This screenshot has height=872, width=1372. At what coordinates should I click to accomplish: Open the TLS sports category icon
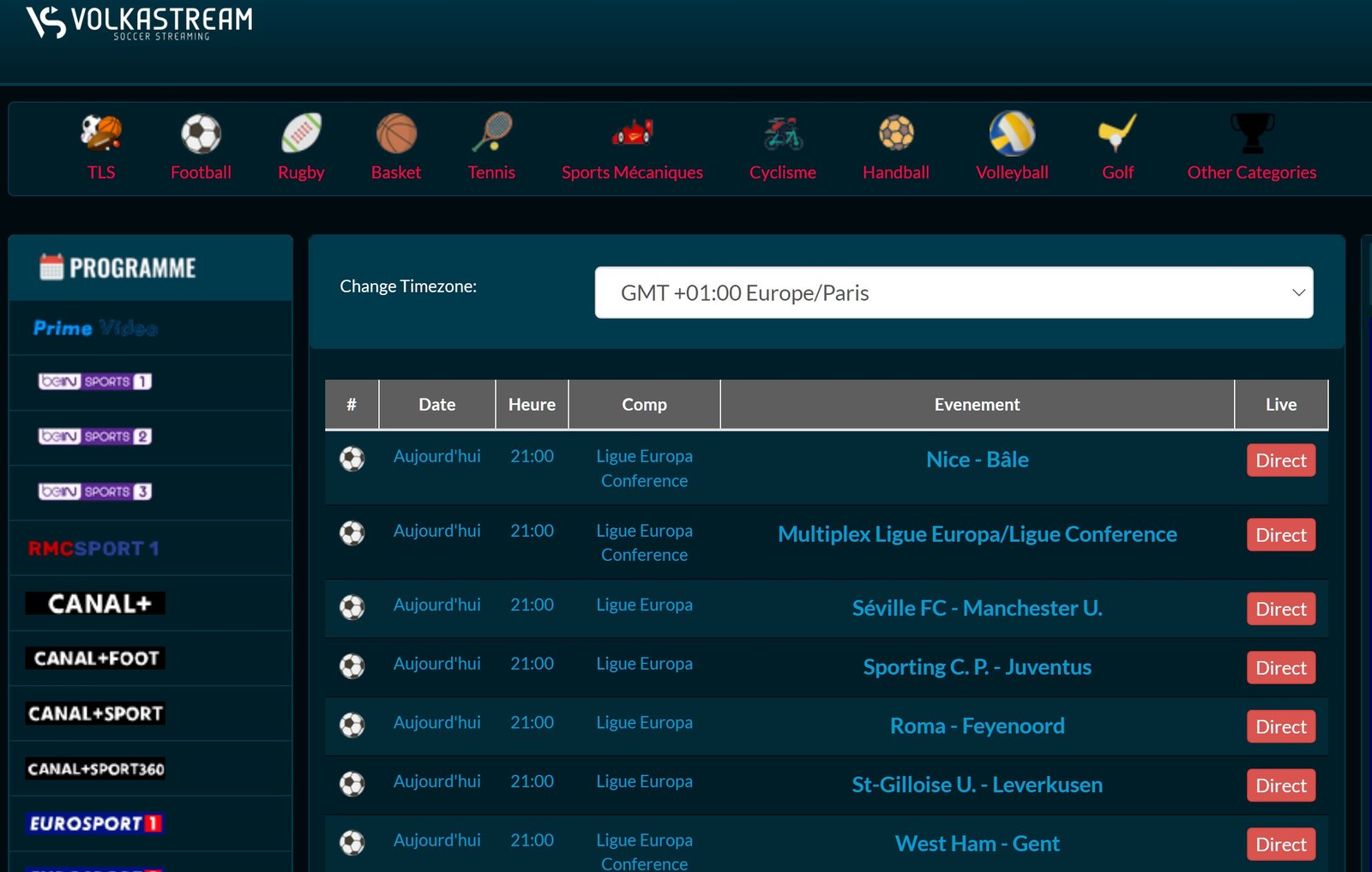(x=101, y=133)
